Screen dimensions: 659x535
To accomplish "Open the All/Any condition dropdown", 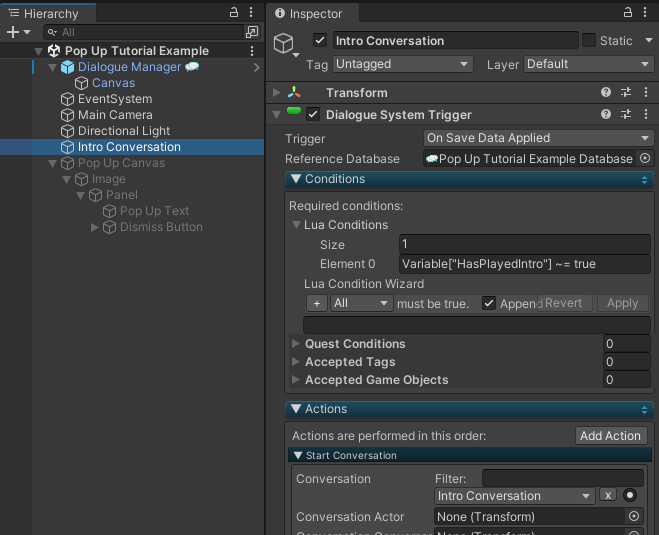I will (361, 303).
